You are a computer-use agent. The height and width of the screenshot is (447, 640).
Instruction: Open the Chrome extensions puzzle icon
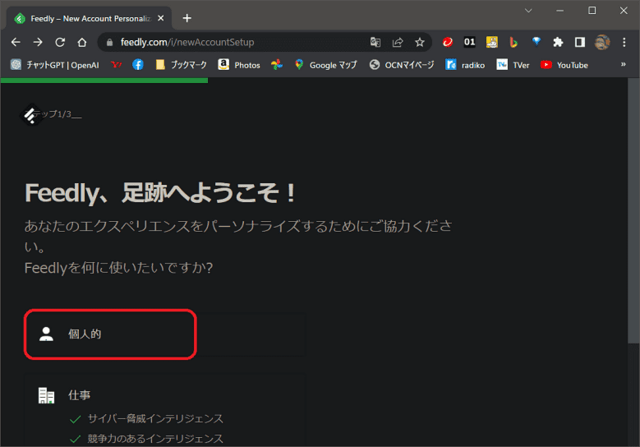[x=558, y=42]
